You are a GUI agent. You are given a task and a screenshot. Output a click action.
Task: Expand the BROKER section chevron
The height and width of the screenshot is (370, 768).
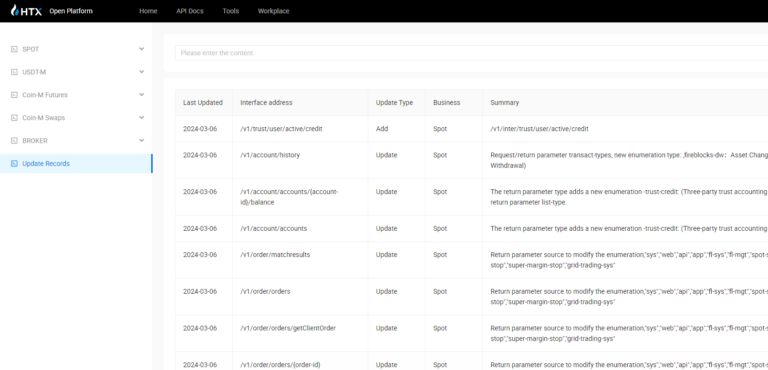coord(142,141)
